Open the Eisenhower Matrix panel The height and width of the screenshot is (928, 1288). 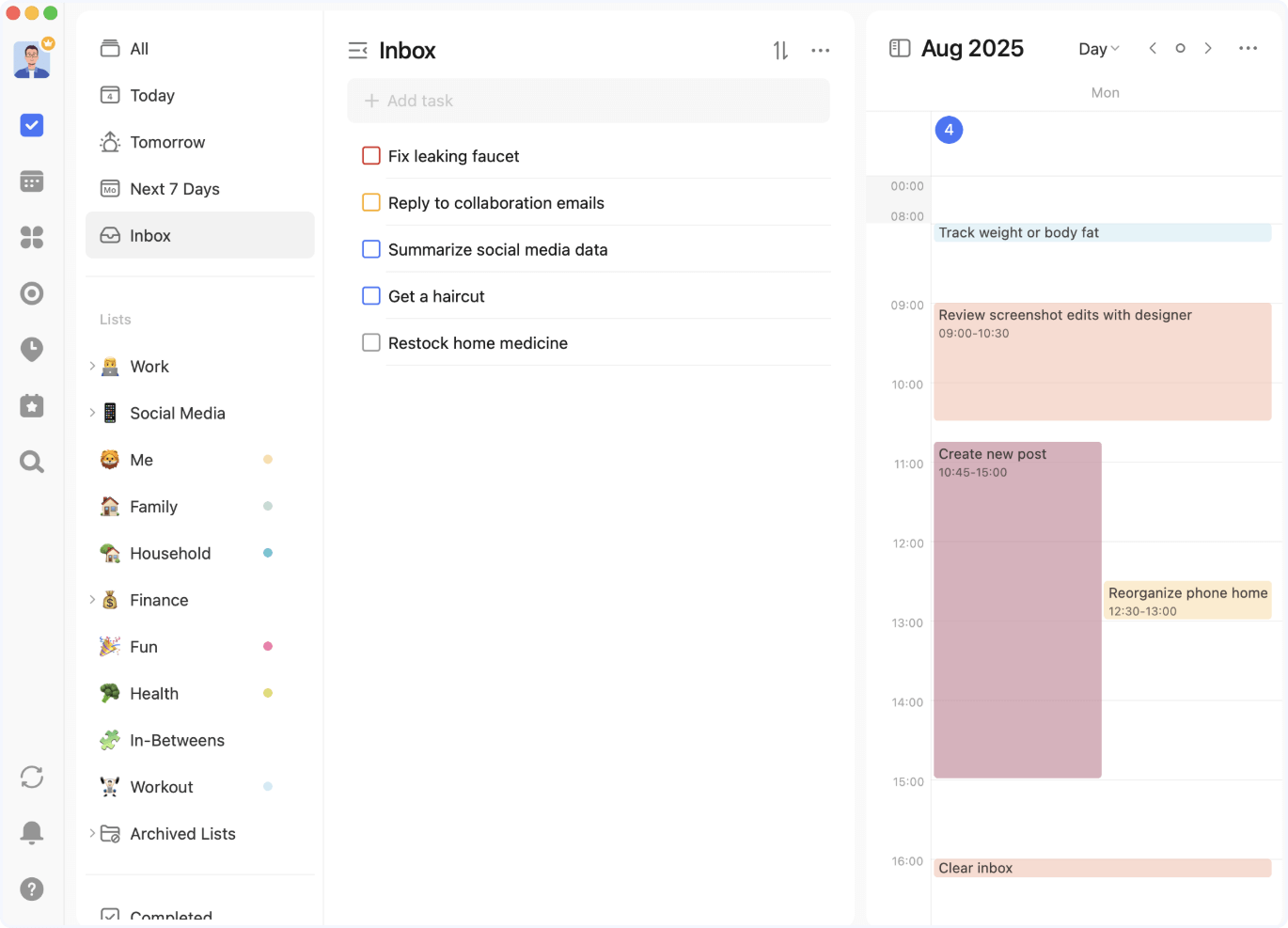pyautogui.click(x=31, y=237)
